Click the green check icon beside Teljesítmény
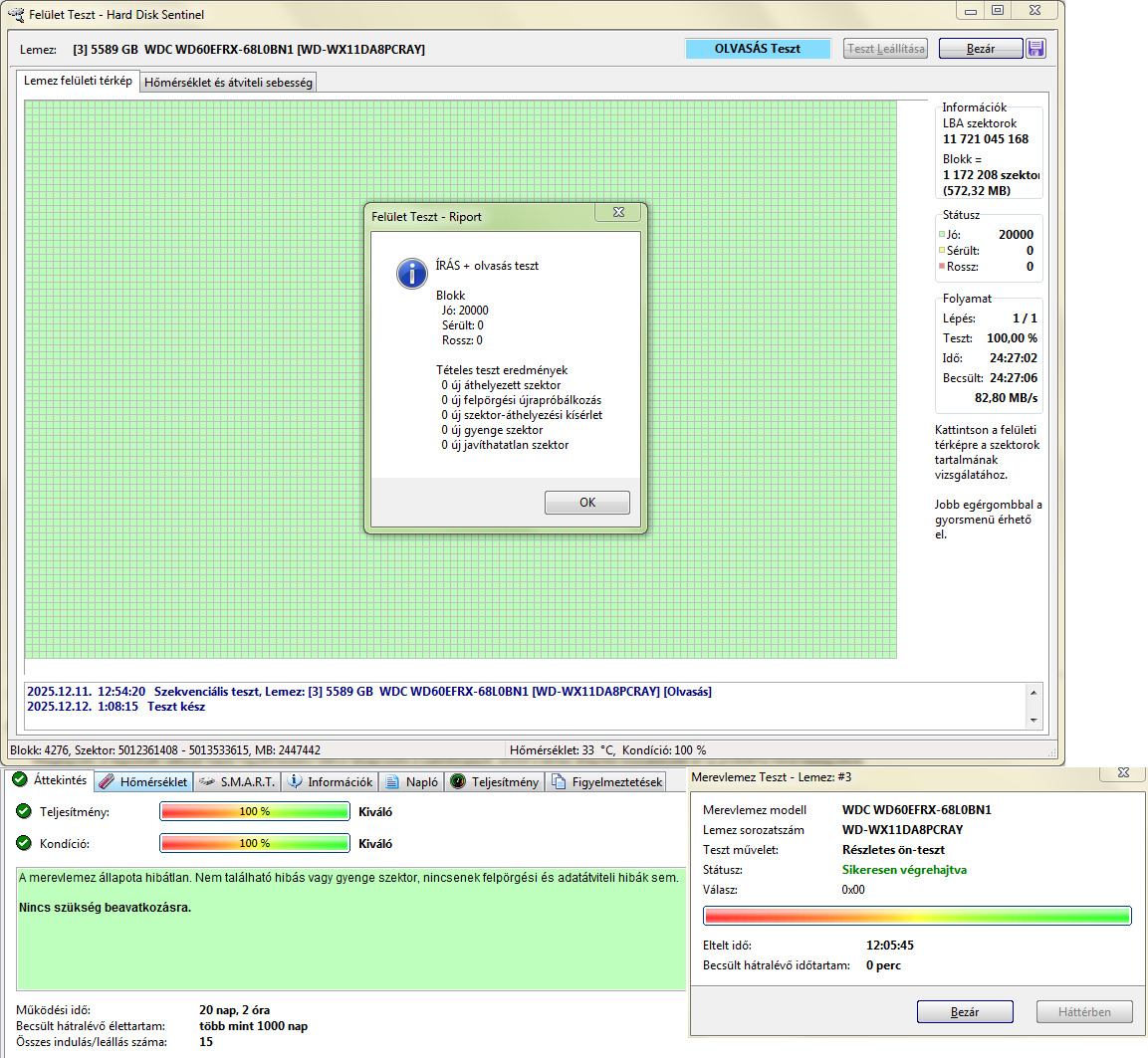 [x=24, y=811]
